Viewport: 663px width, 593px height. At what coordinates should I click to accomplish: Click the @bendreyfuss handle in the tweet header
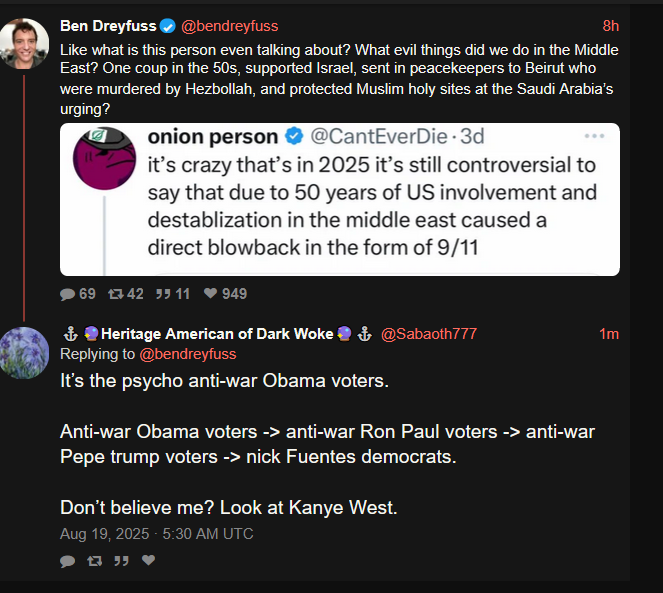coord(229,26)
